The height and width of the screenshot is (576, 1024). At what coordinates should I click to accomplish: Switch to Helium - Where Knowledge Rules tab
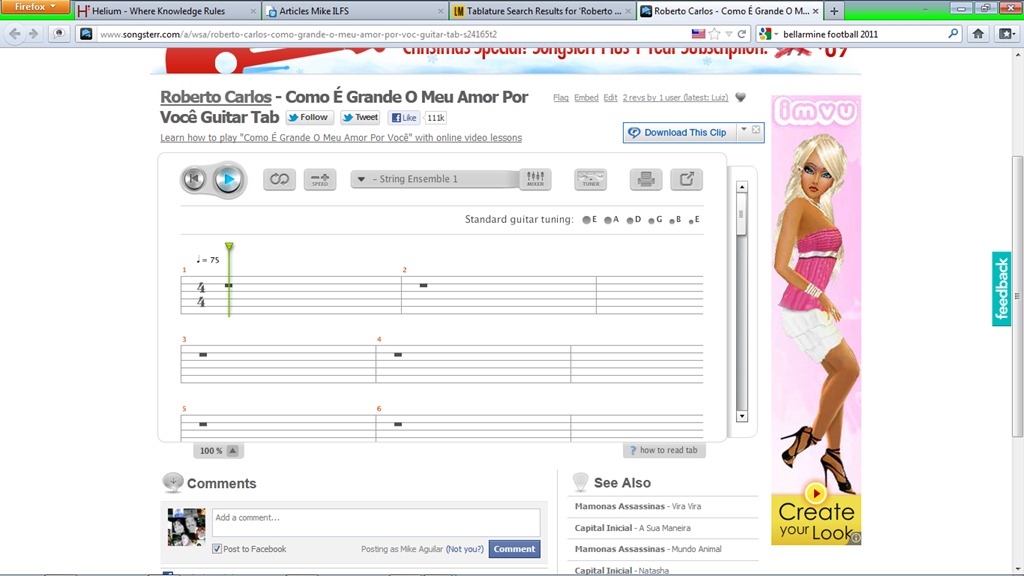[x=167, y=11]
